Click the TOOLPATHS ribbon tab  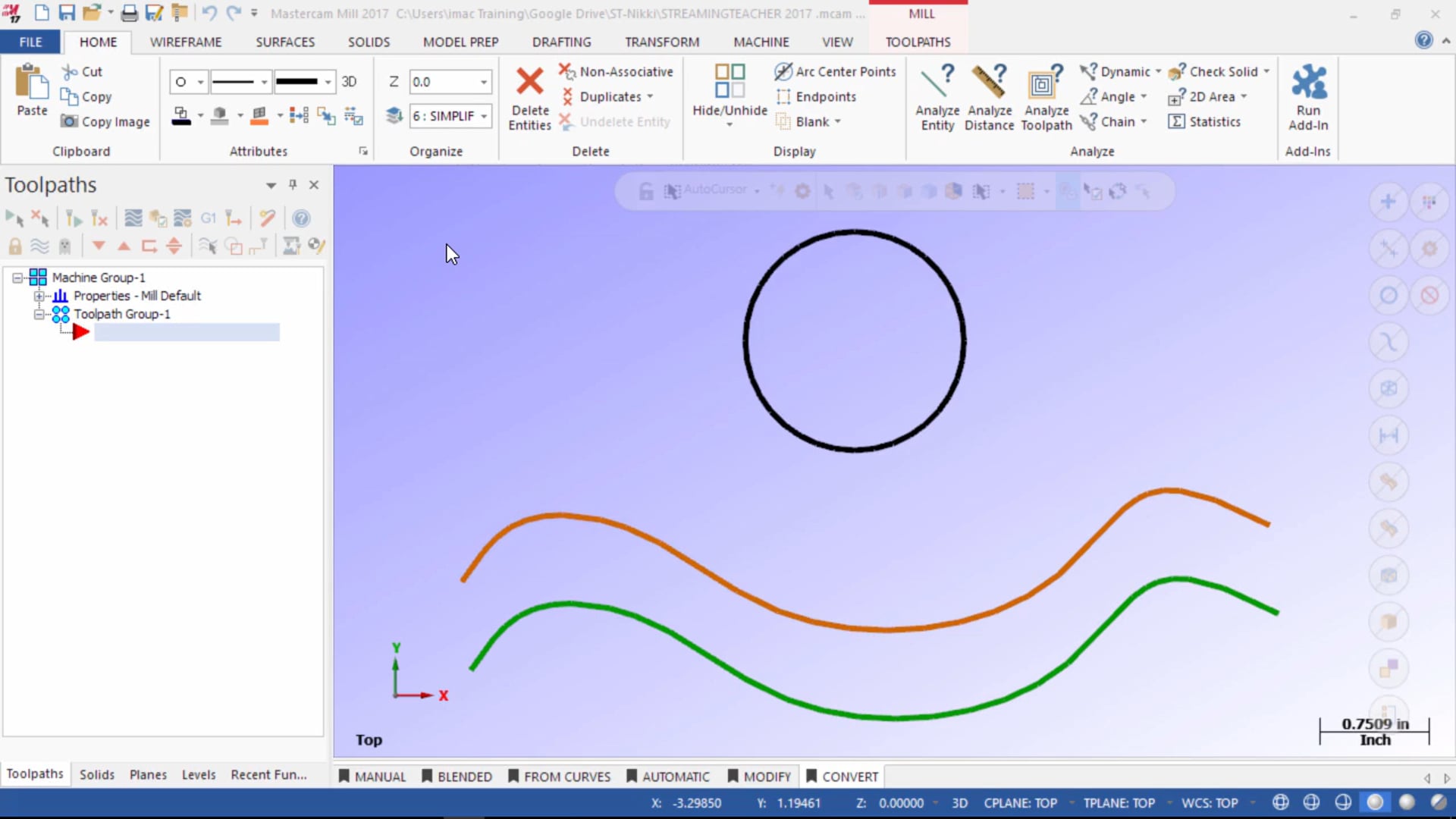(x=918, y=41)
